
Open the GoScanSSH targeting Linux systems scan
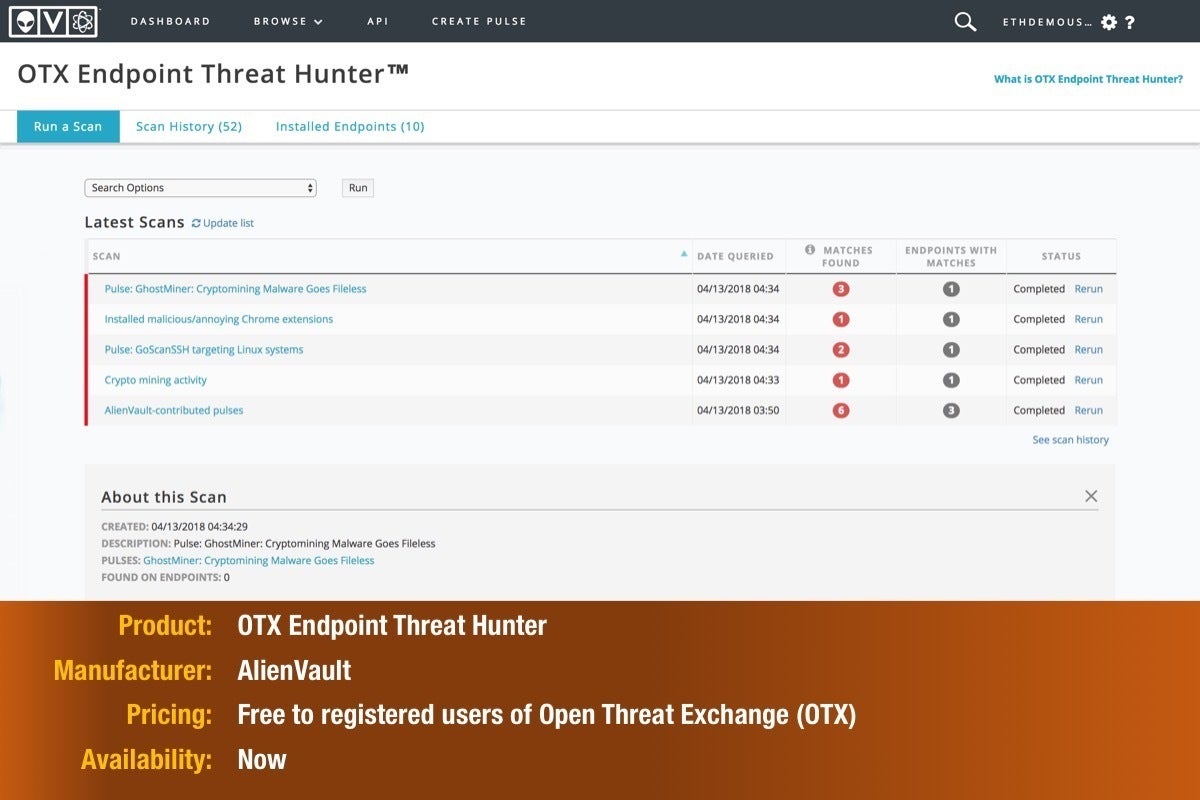pyautogui.click(x=204, y=350)
